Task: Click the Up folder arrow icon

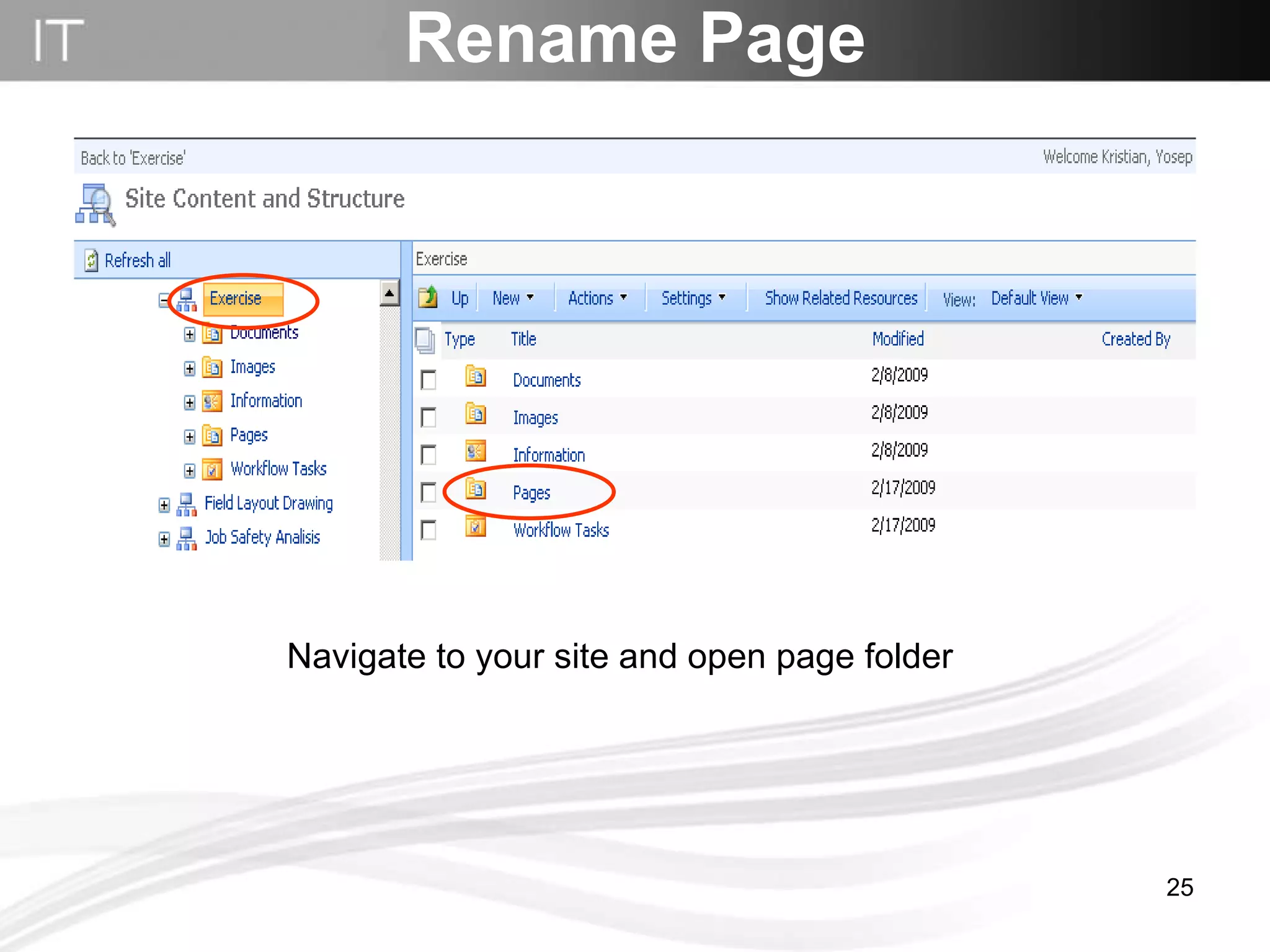Action: click(428, 297)
